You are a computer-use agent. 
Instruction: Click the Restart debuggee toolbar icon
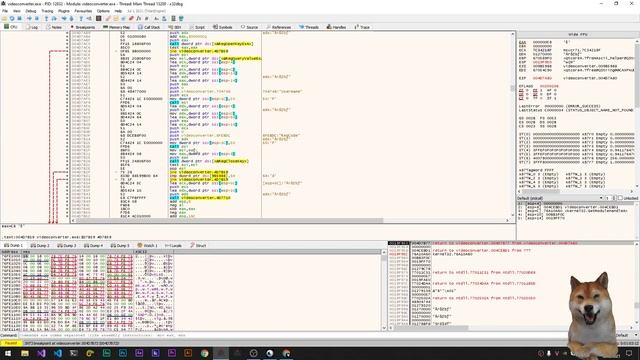(x=12, y=19)
